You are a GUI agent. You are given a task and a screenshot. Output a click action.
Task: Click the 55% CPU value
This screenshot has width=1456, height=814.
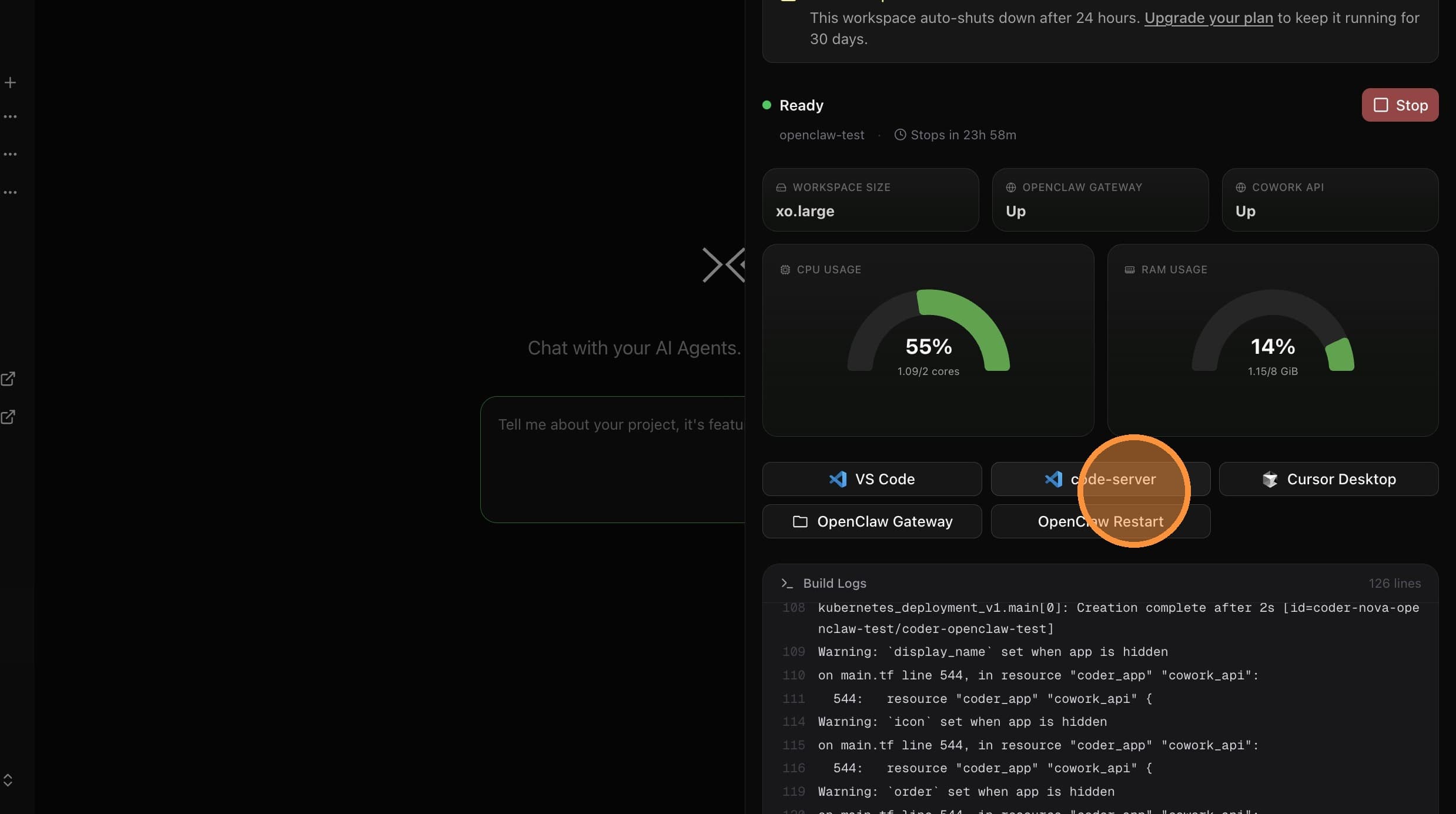pos(928,346)
